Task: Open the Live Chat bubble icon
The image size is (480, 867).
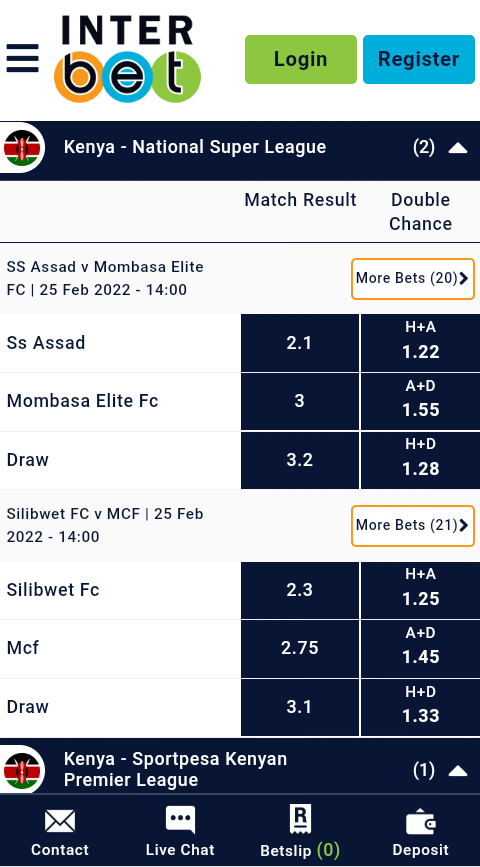Action: tap(180, 819)
